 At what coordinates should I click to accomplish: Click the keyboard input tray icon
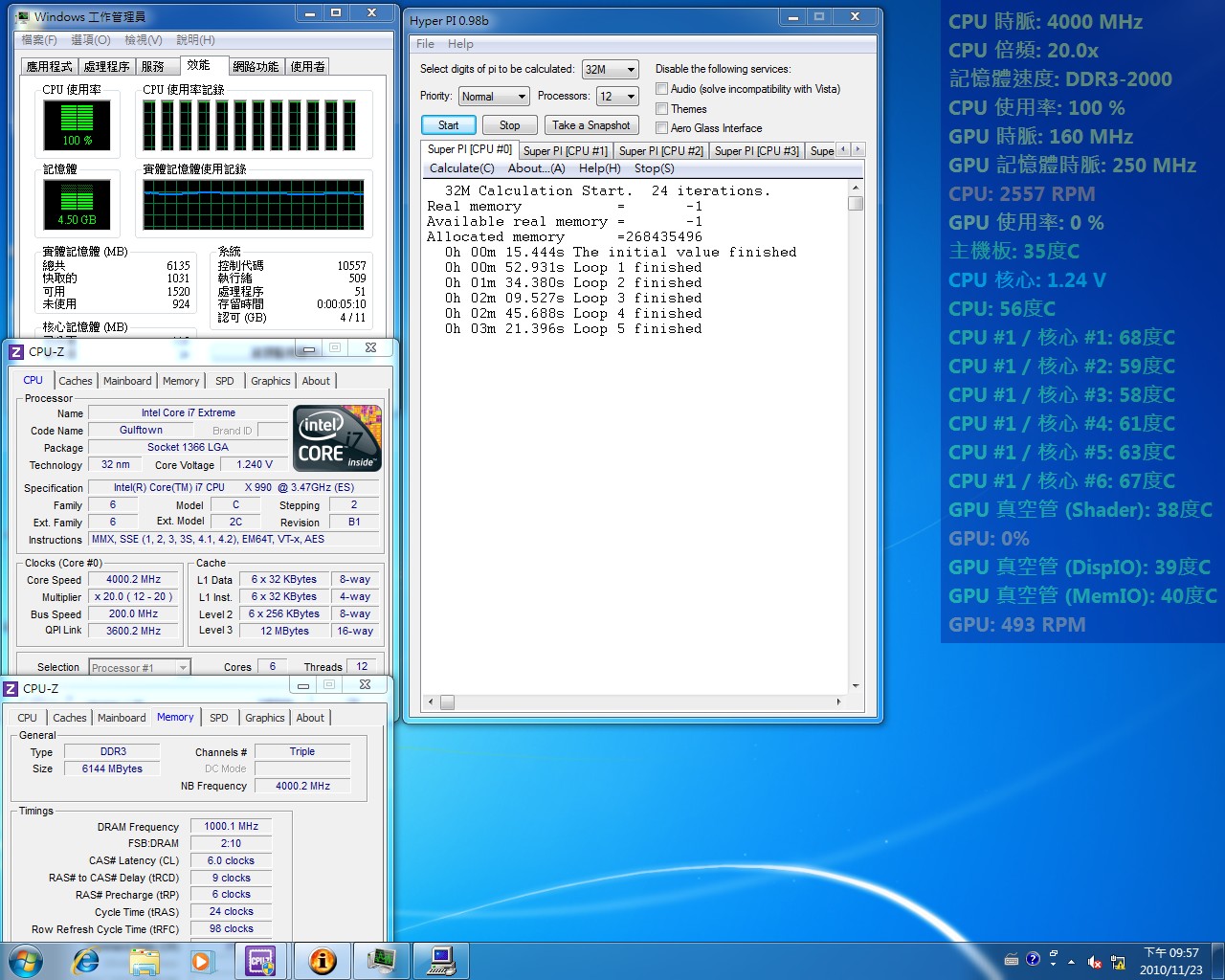click(1012, 960)
